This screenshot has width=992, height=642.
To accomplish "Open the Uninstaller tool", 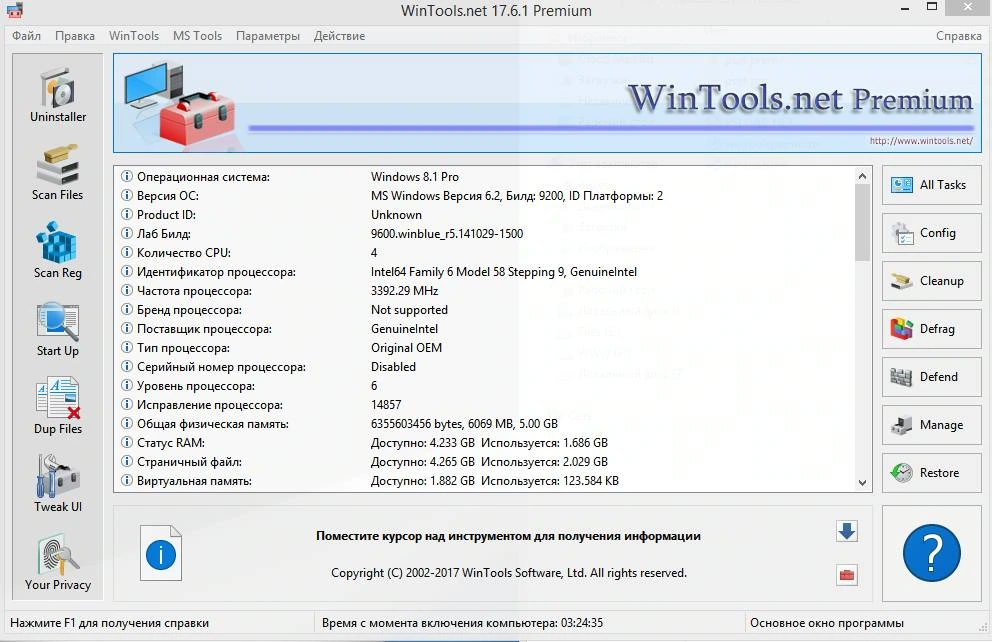I will (x=58, y=95).
